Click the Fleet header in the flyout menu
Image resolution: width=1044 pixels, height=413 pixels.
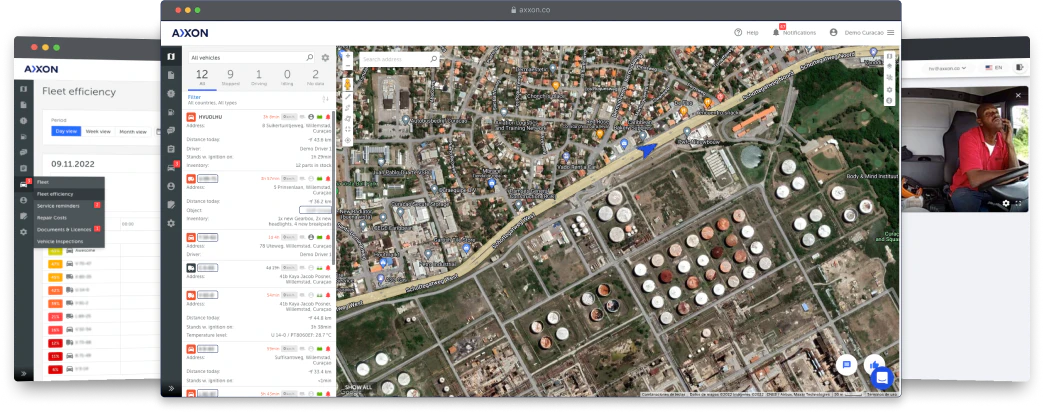[69, 182]
